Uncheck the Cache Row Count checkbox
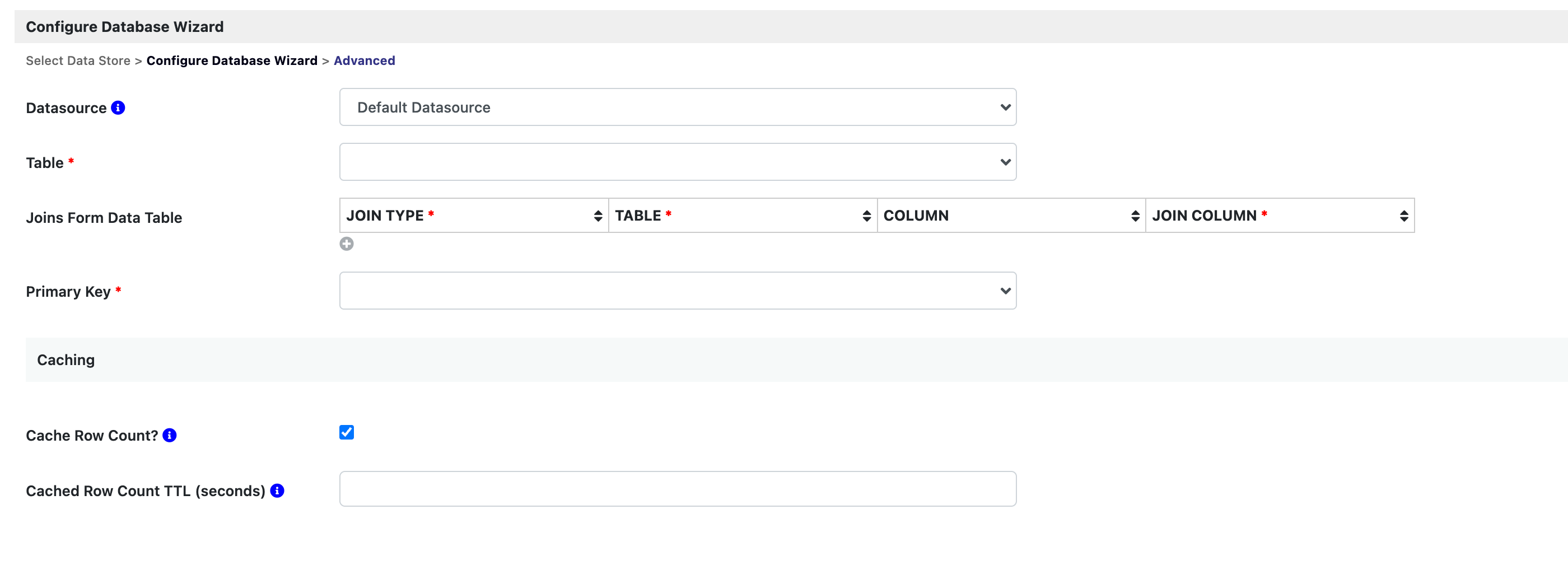1568x570 pixels. click(346, 432)
